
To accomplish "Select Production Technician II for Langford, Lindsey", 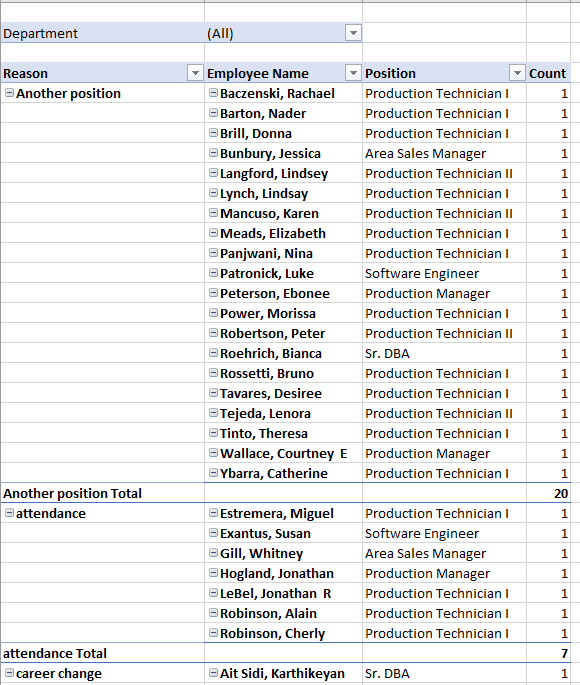I will [444, 173].
